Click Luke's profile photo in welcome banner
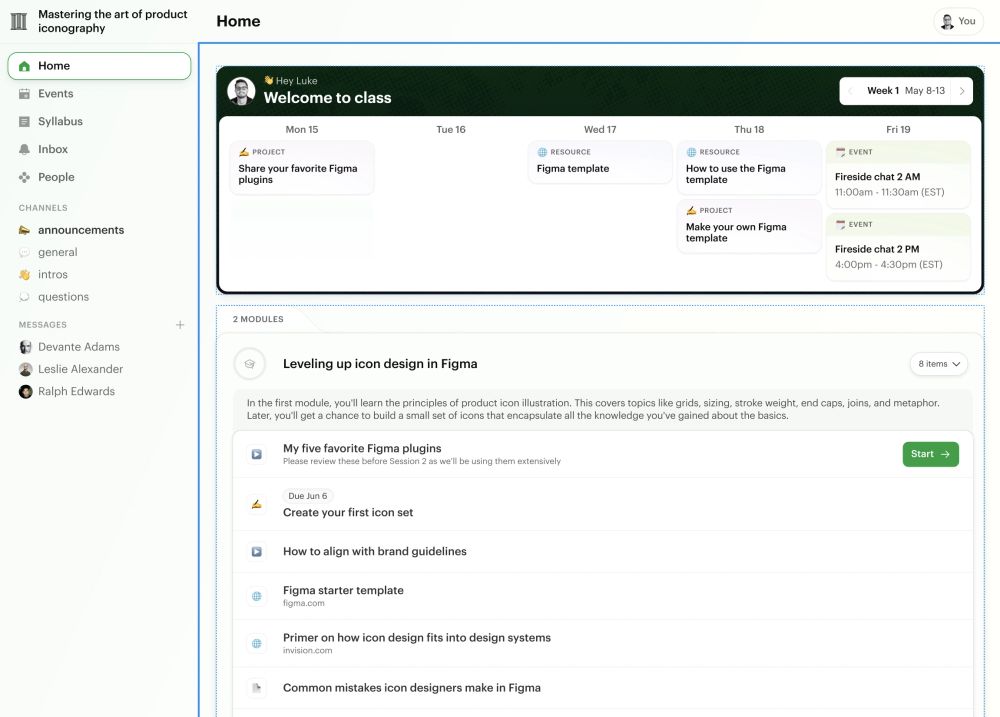 [241, 91]
